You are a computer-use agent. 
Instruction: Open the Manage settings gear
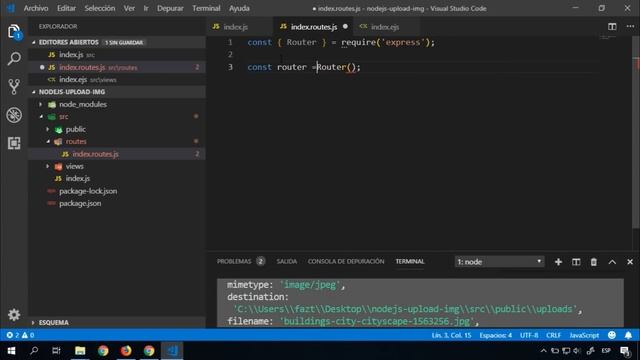click(x=14, y=315)
